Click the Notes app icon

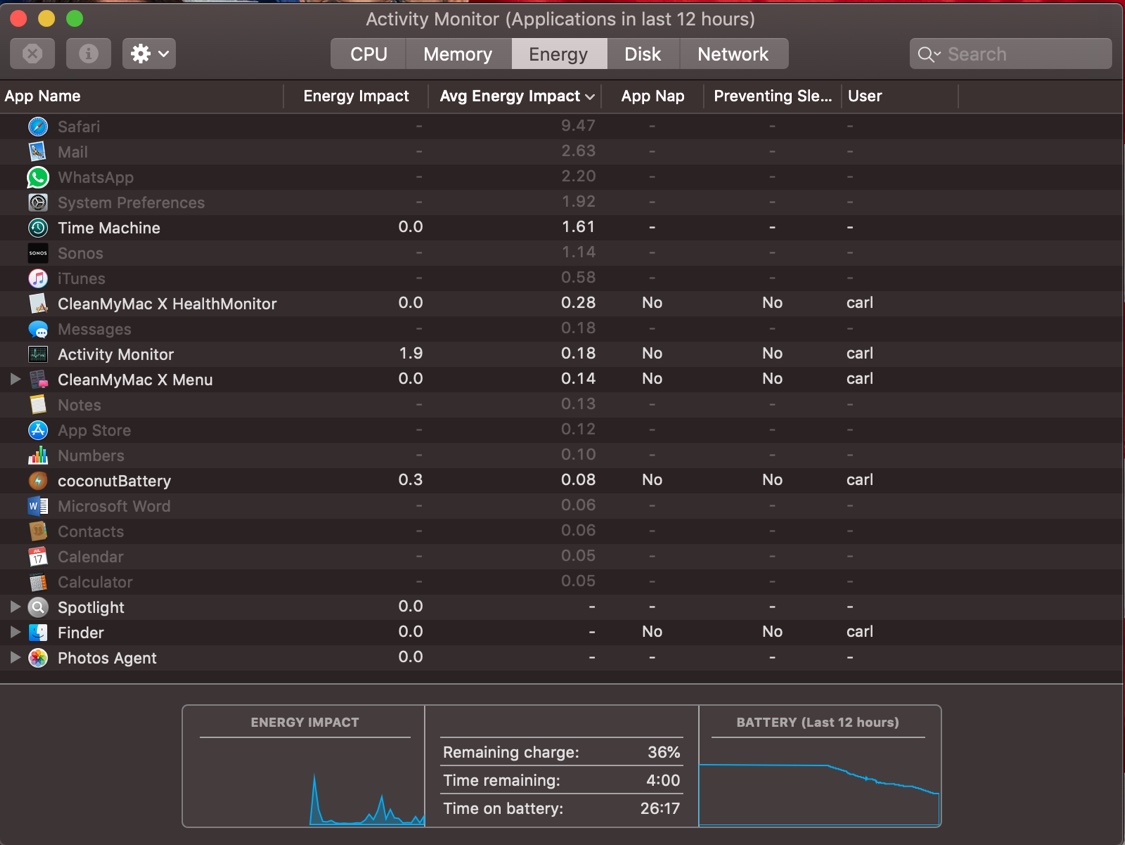[38, 405]
